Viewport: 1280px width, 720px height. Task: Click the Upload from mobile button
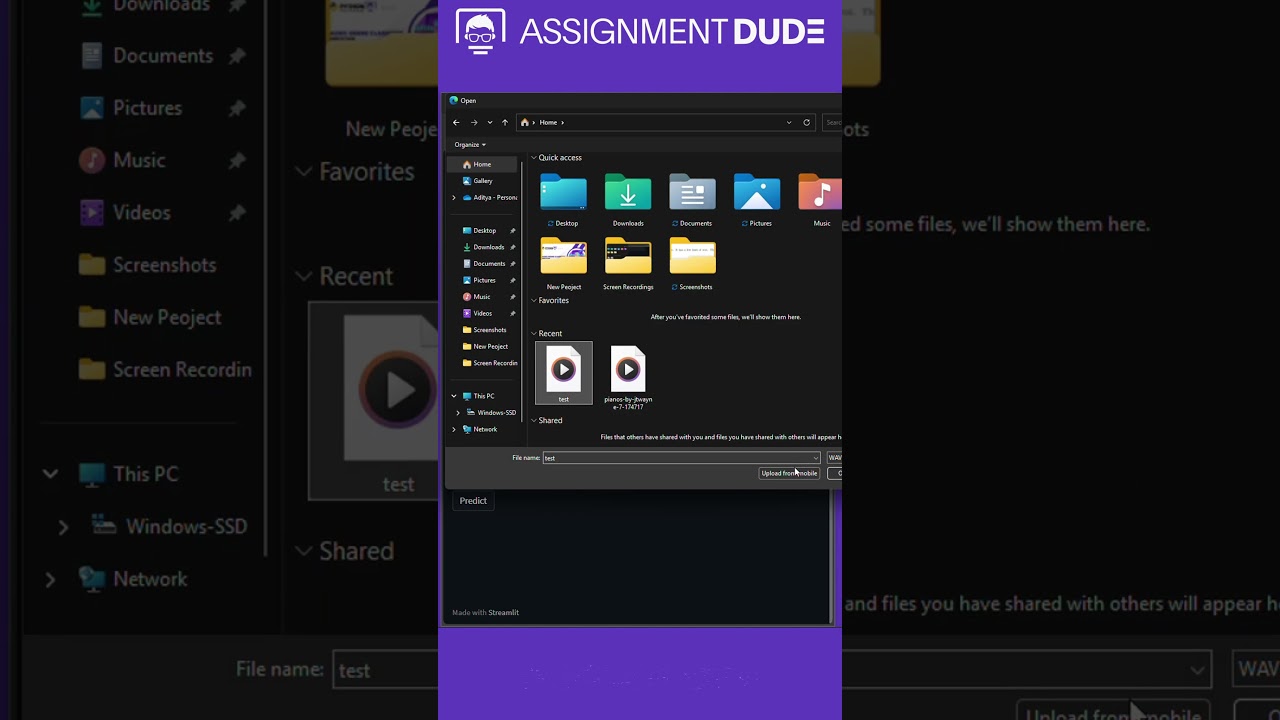(789, 473)
